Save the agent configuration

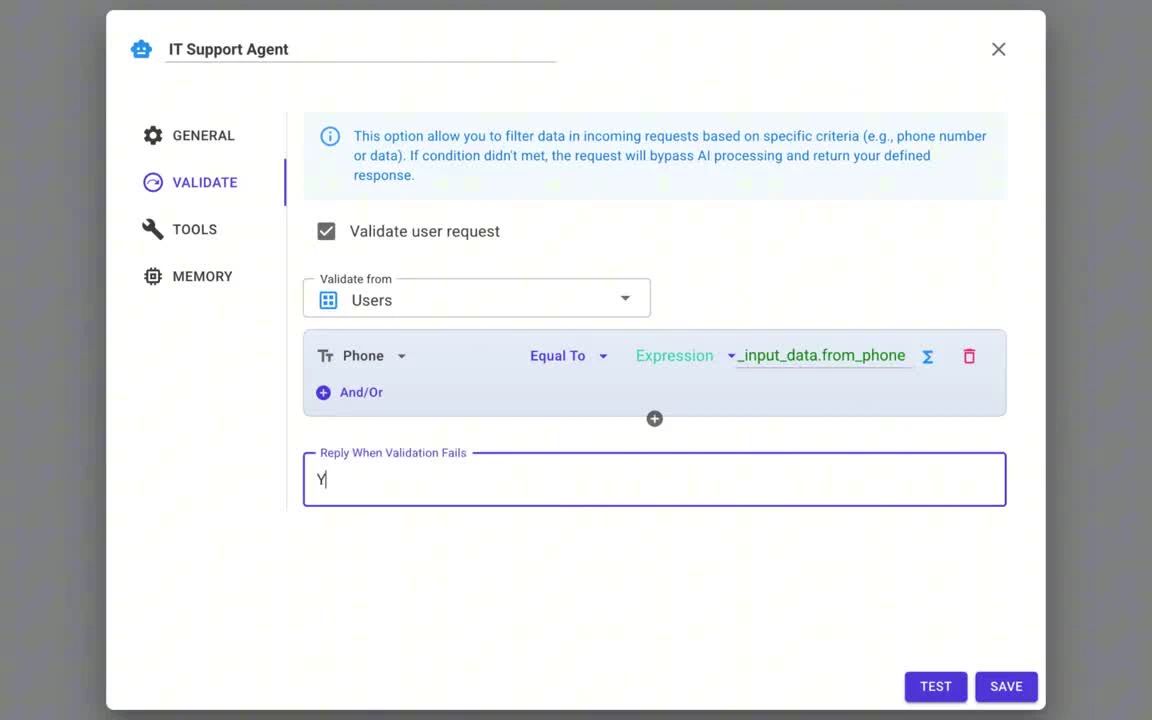1006,687
